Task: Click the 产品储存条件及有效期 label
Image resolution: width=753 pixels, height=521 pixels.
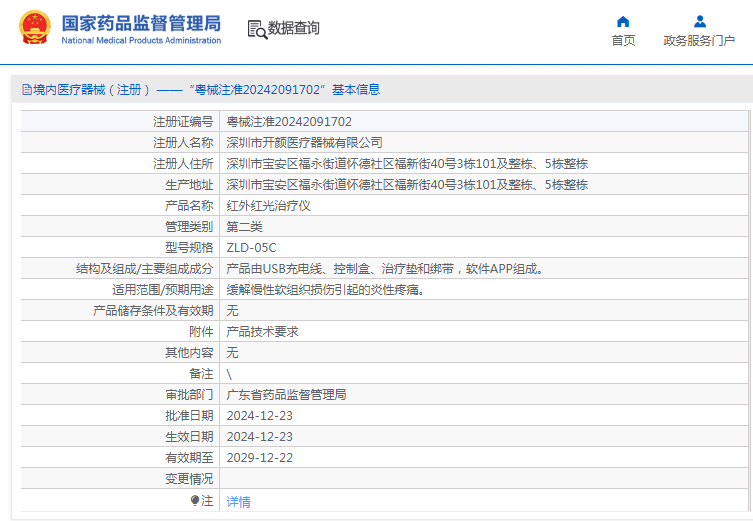Action: click(153, 311)
